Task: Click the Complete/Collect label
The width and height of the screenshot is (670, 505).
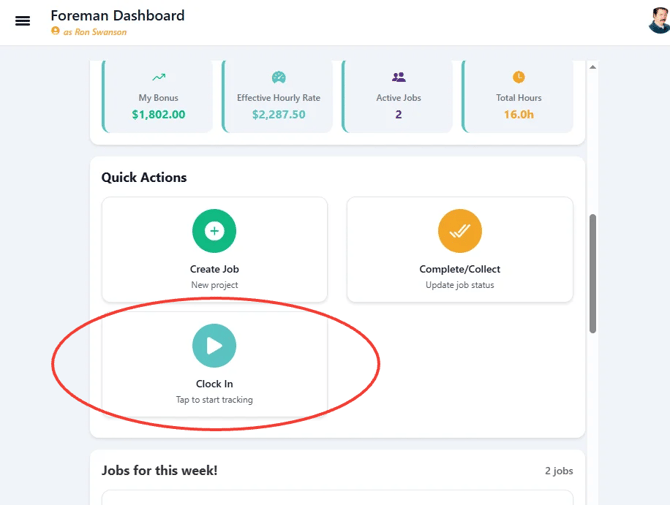Action: (x=460, y=269)
